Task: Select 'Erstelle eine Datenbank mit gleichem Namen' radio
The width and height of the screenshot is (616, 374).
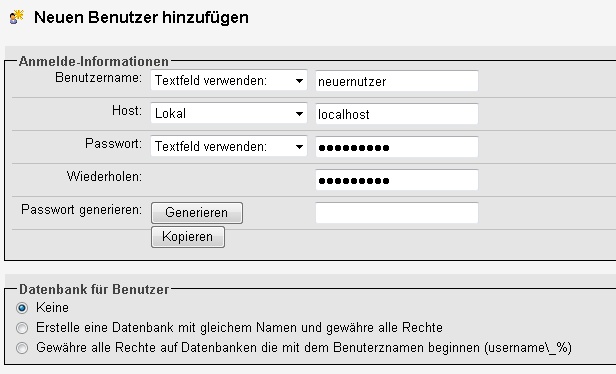Action: coord(22,328)
